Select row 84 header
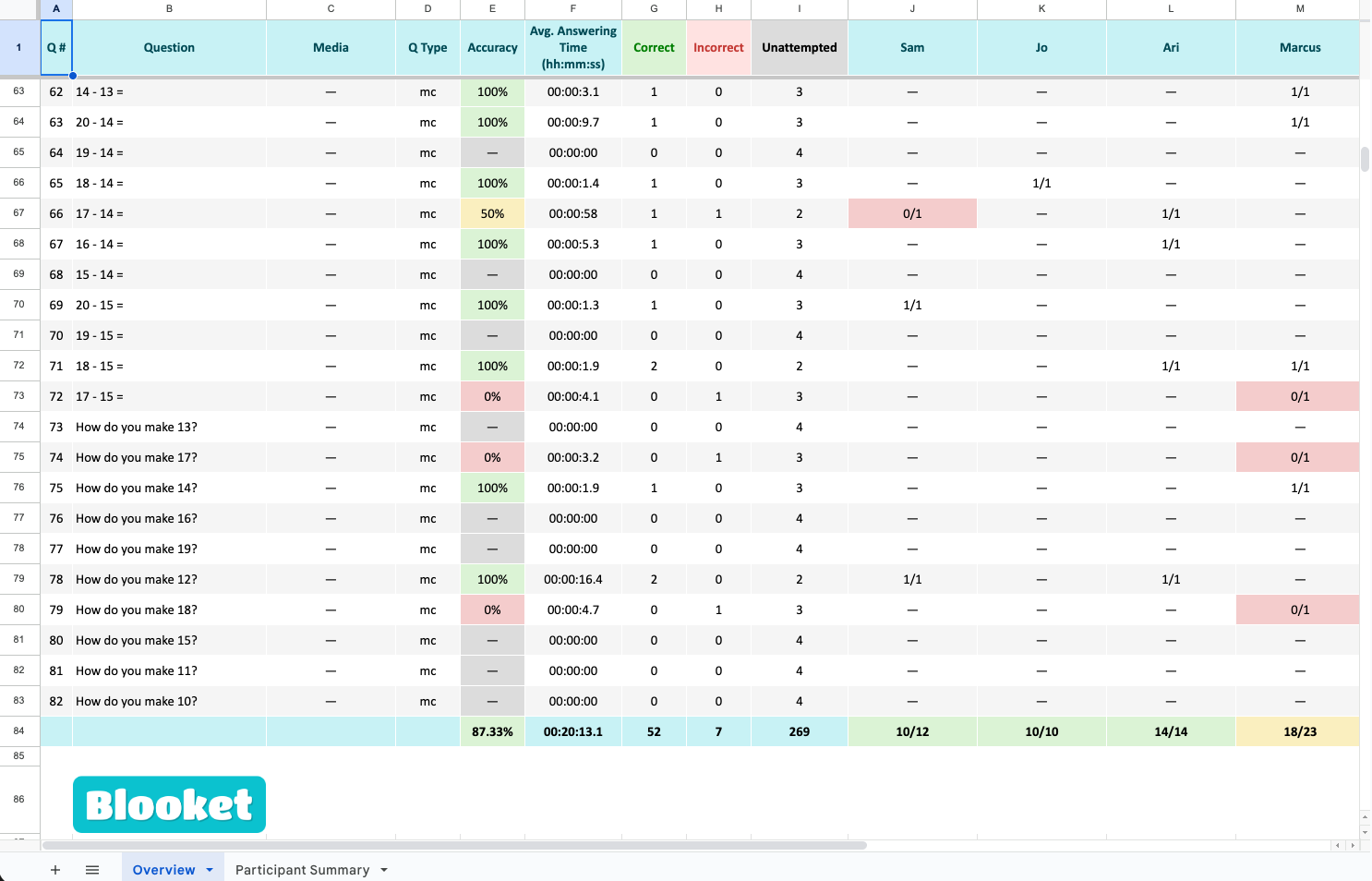Viewport: 1372px width, 881px height. click(x=19, y=731)
